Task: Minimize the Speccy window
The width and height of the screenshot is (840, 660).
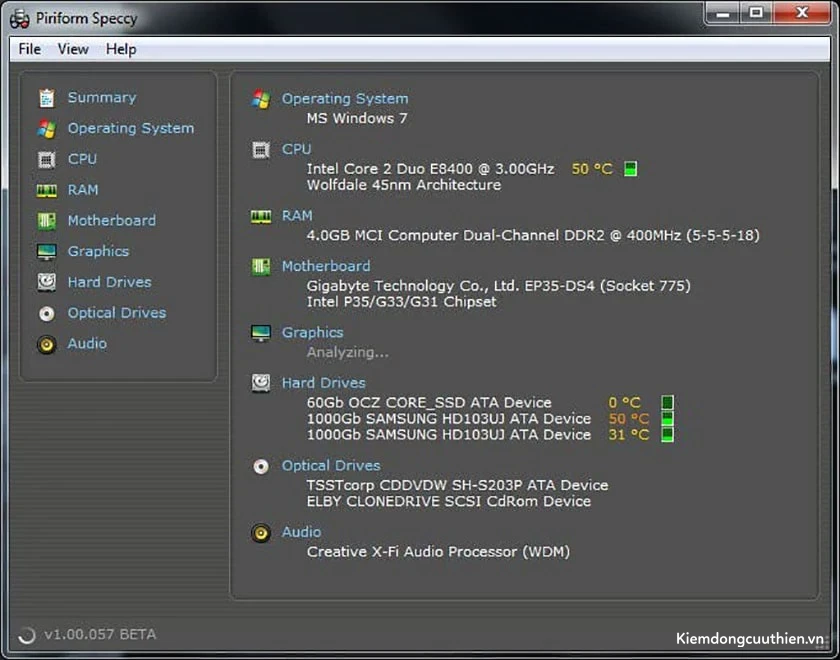Action: [x=723, y=13]
